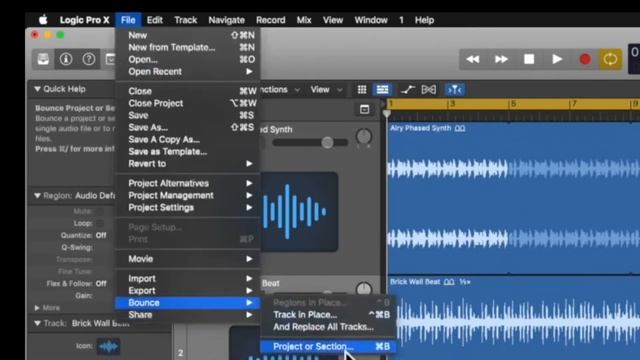Click the track header window icon
Screen dimensions: 640x360
[364, 109]
